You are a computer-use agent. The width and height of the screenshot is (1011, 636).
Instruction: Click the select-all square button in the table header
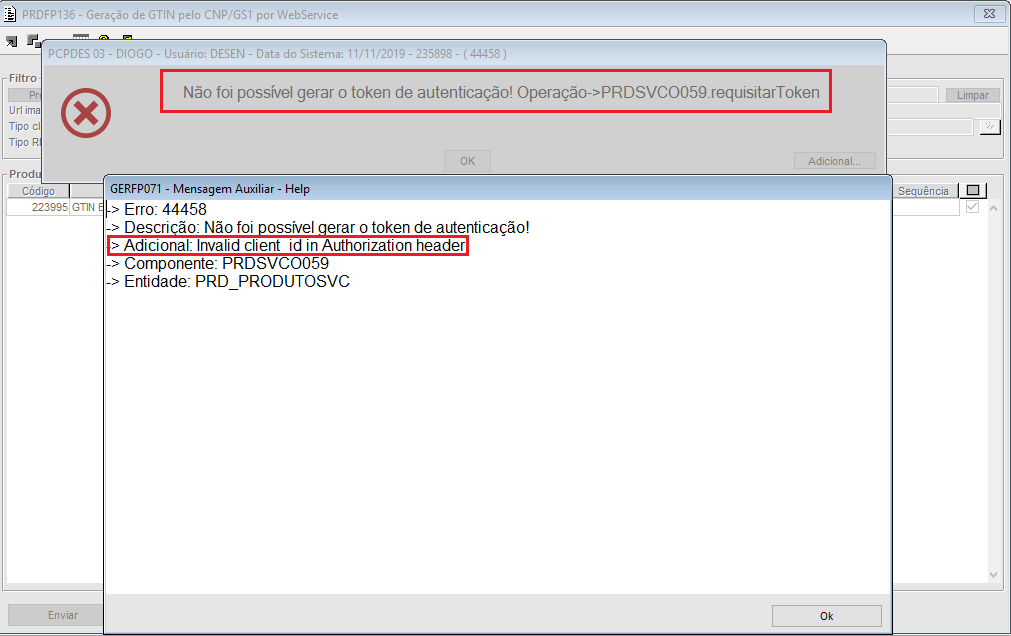tap(973, 190)
